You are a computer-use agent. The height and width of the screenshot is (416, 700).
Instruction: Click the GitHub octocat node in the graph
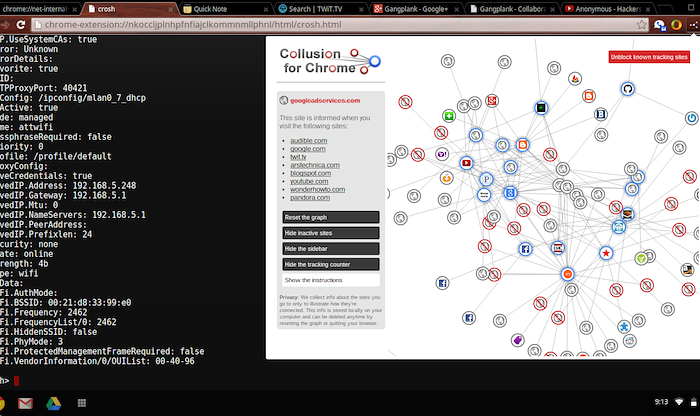(x=627, y=89)
